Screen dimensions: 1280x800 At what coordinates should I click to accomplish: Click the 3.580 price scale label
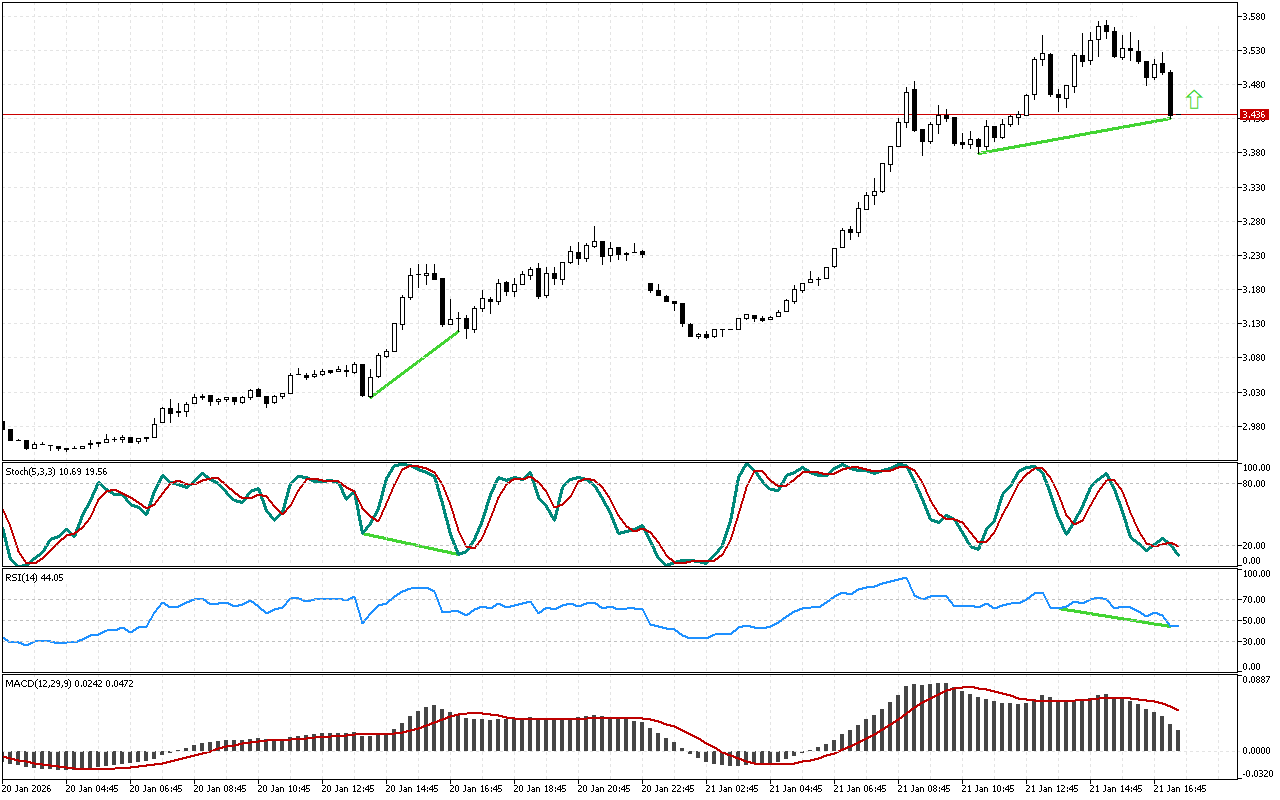tap(1254, 17)
